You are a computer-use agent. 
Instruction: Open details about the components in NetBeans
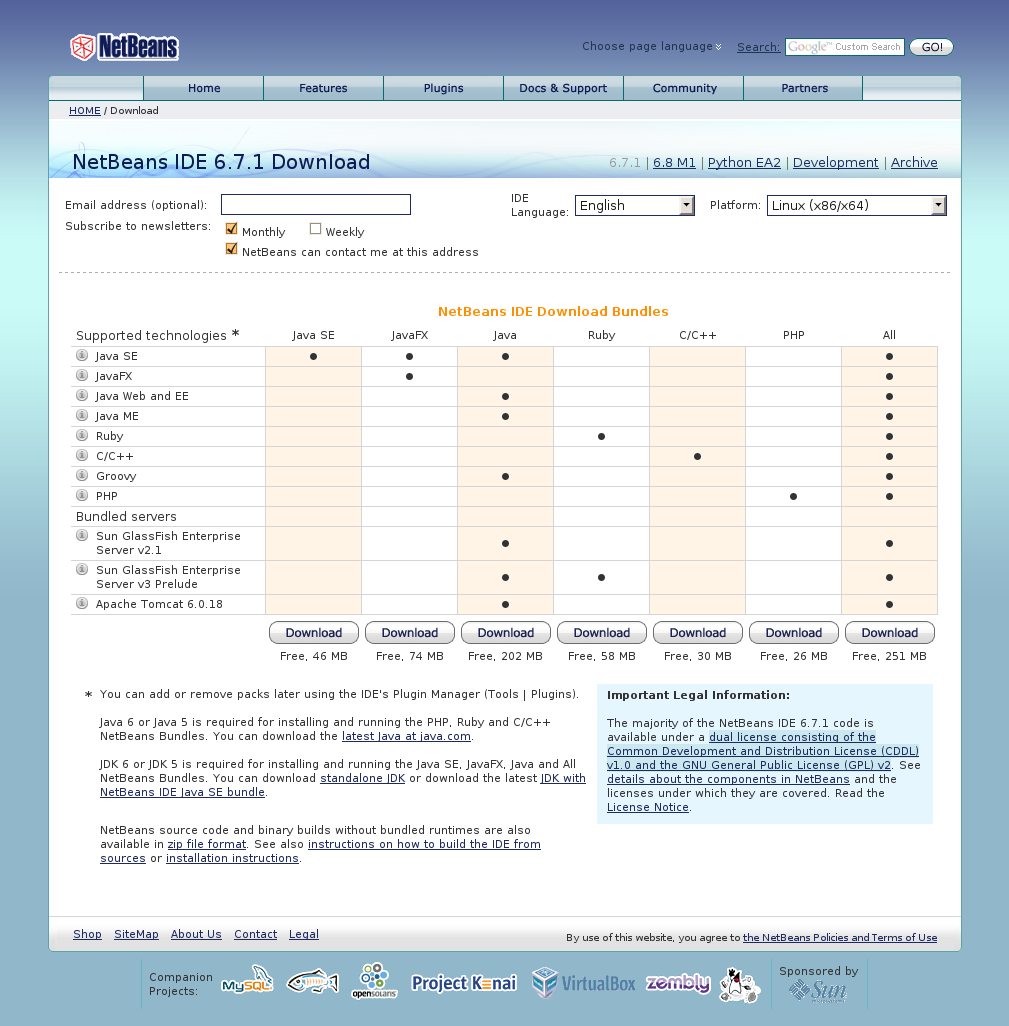tap(728, 779)
